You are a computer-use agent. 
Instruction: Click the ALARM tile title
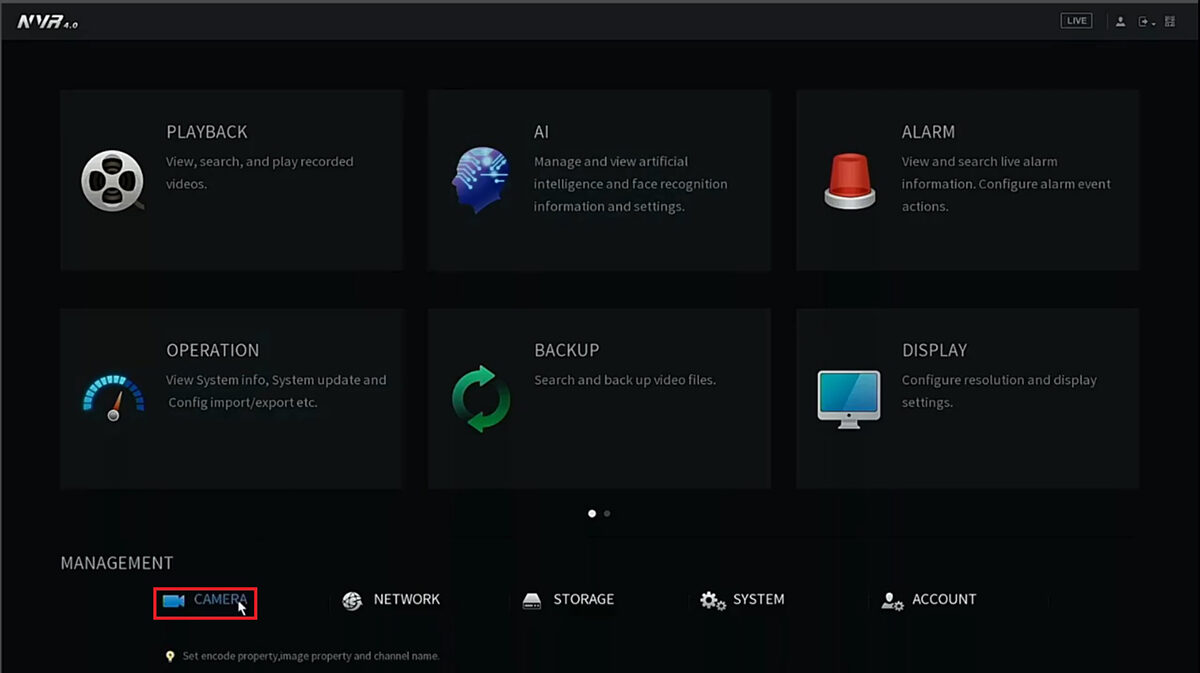point(928,132)
